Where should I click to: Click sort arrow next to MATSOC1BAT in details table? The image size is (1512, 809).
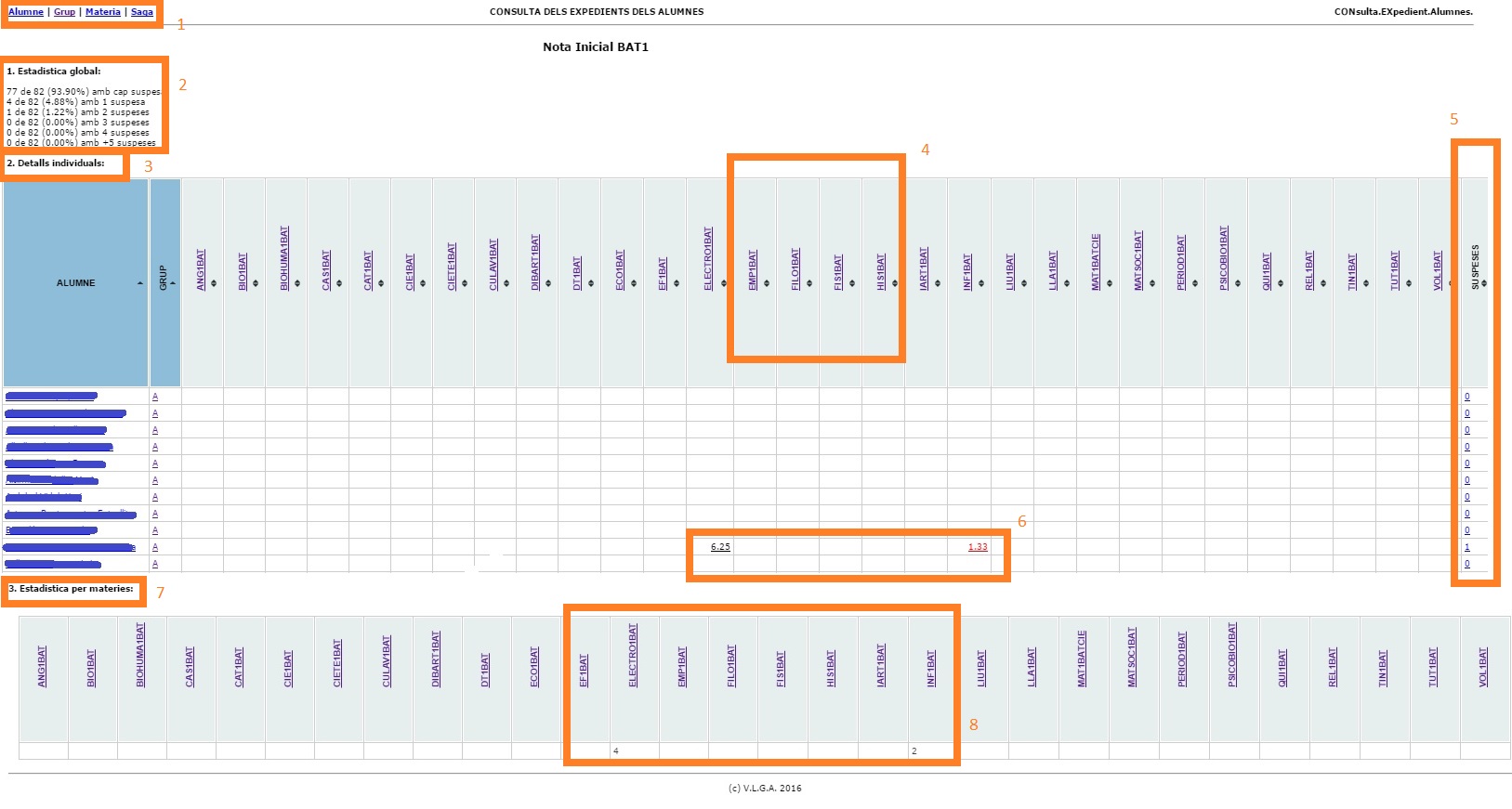[x=1152, y=283]
